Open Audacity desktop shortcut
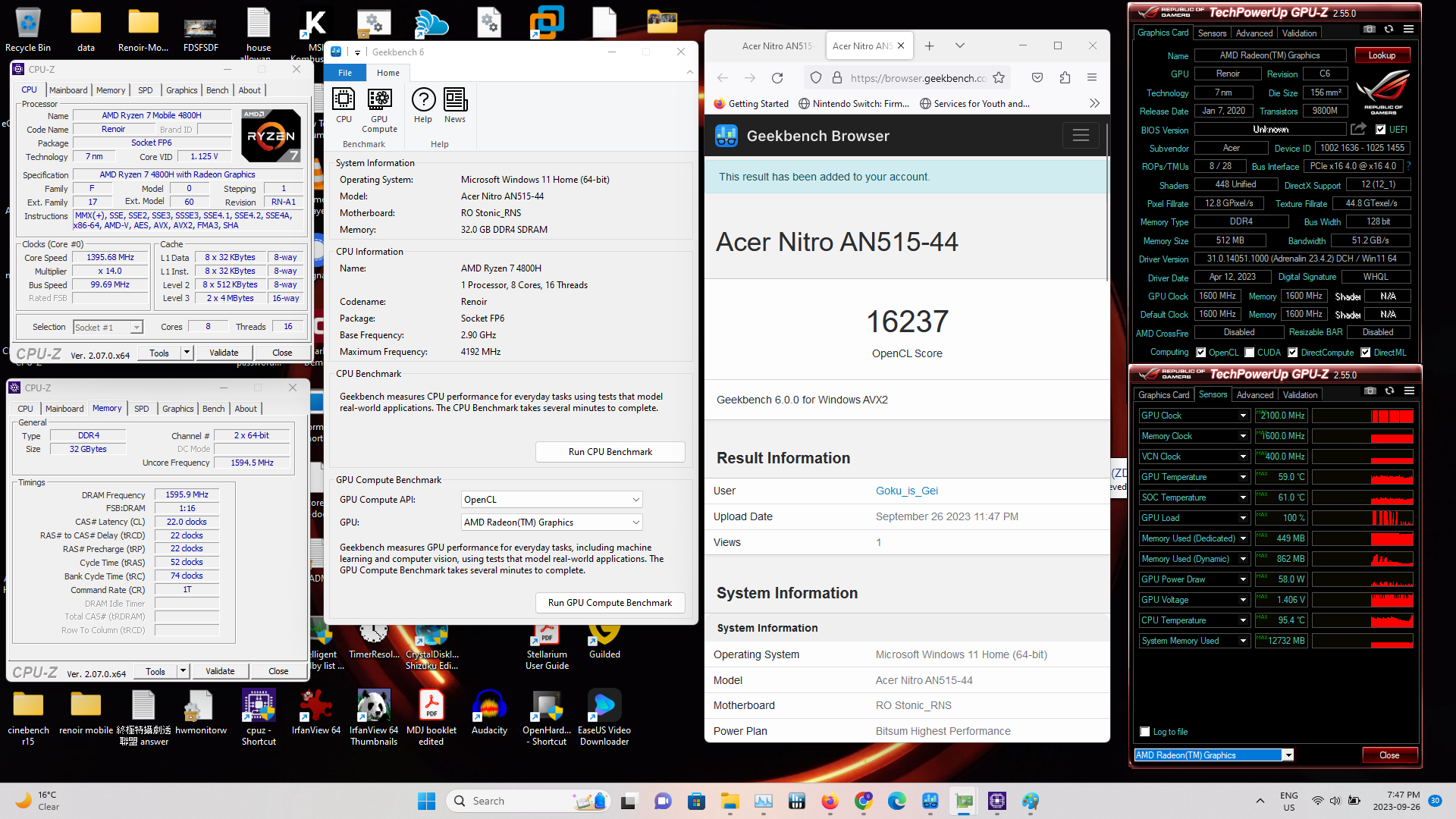1456x819 pixels. 489,713
